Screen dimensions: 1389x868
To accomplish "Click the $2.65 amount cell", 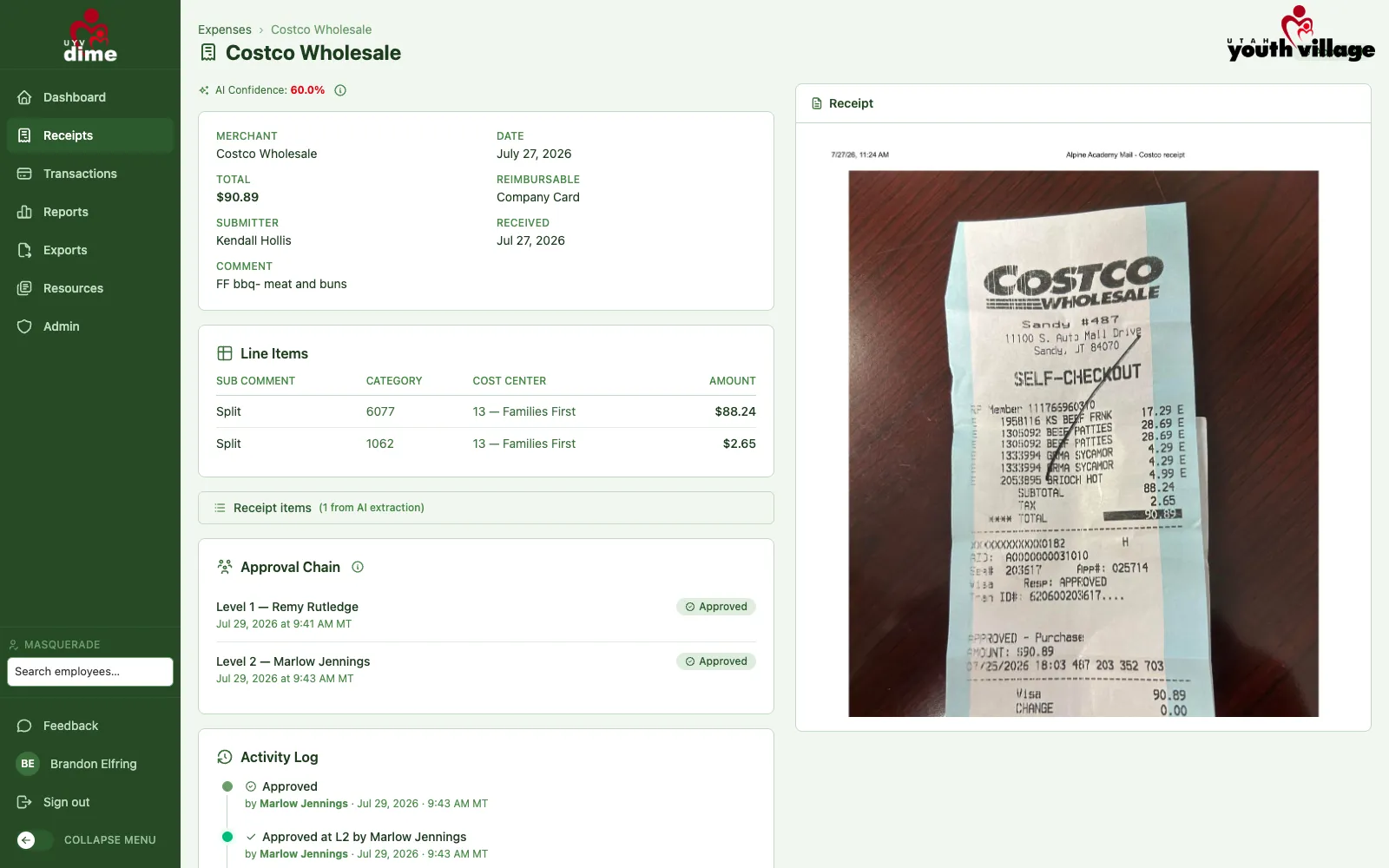I will (x=740, y=444).
